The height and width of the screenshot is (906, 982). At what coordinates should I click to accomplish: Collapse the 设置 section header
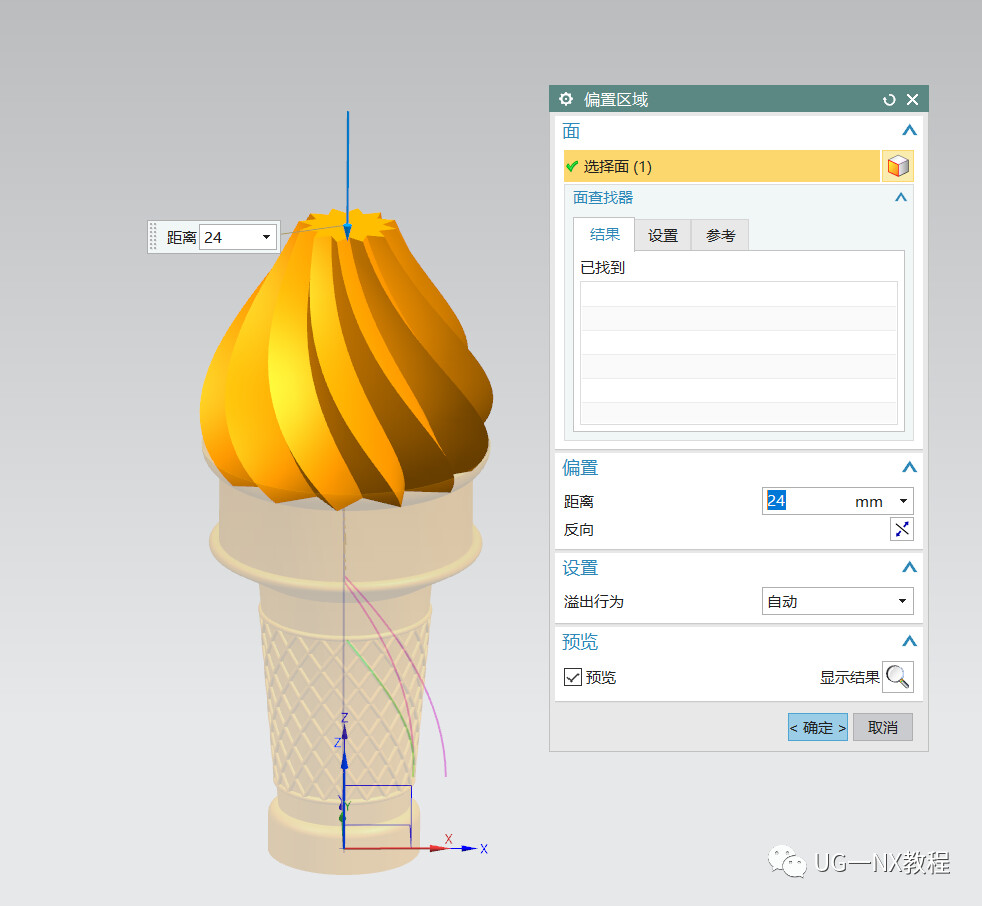(x=909, y=567)
